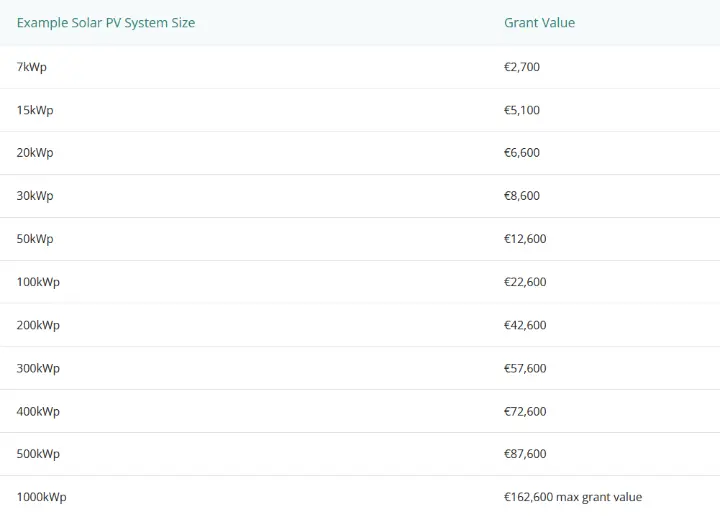The image size is (720, 517).
Task: Click the €57,600 grant value
Action: pyautogui.click(x=525, y=368)
